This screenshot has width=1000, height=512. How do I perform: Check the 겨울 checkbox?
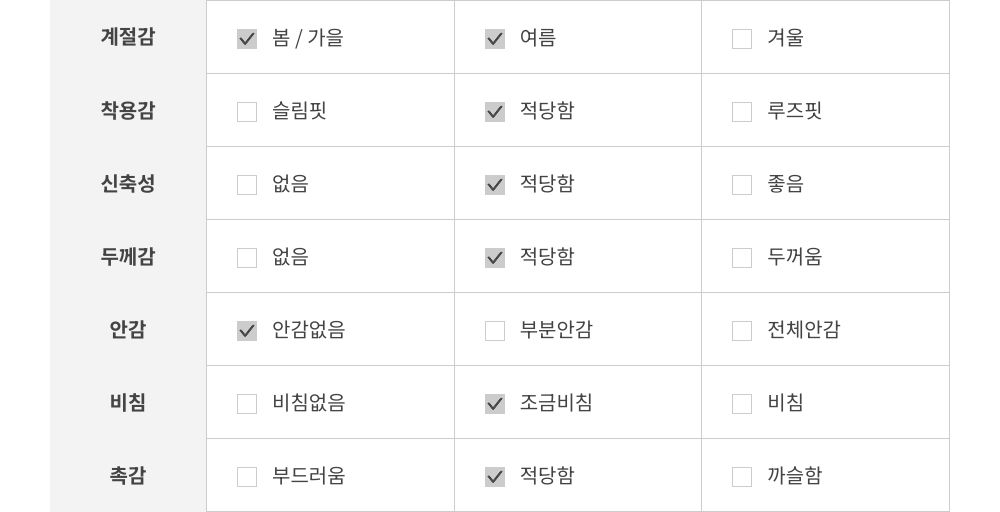[742, 39]
